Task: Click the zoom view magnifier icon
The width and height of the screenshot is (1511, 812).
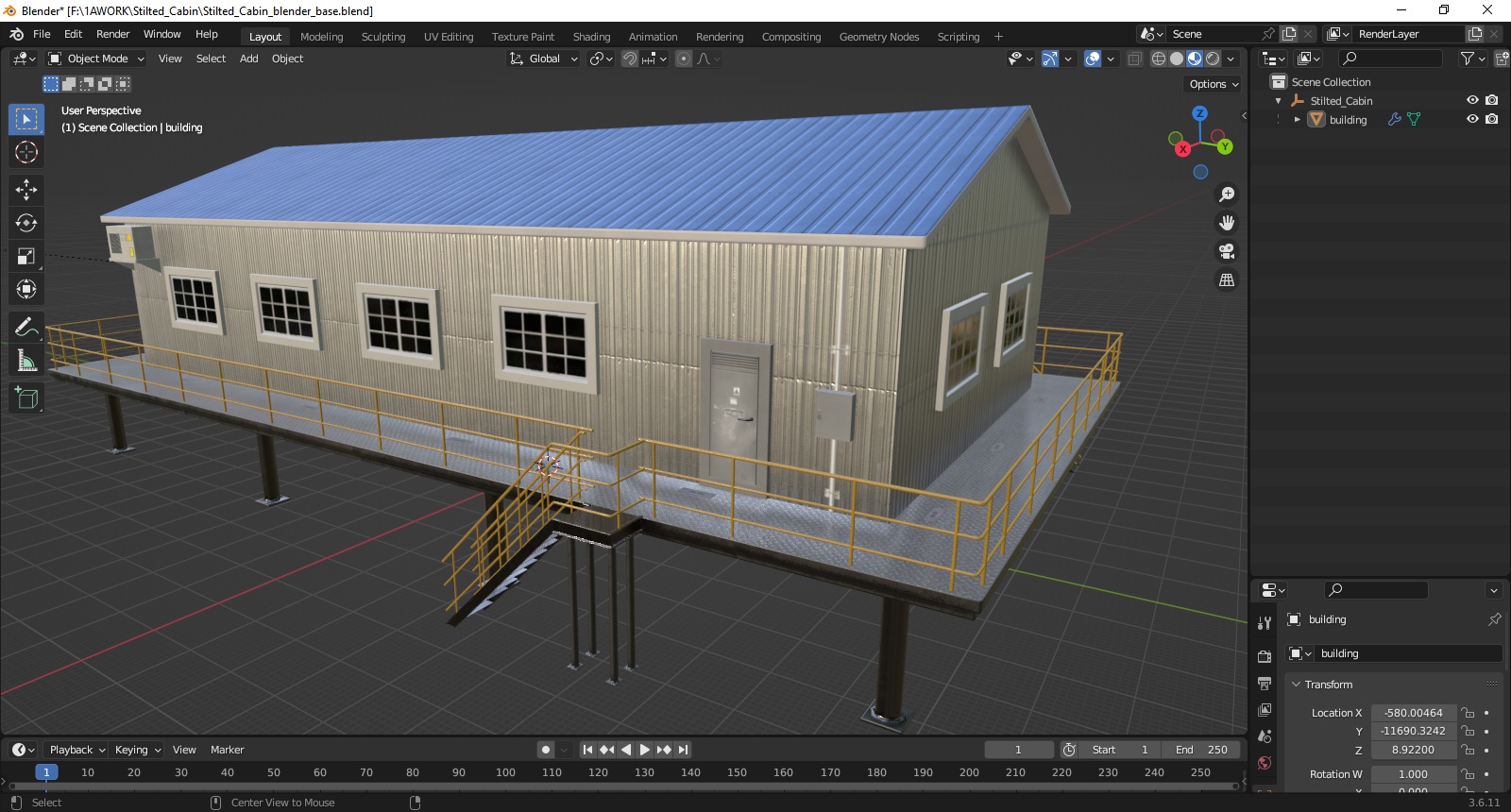Action: point(1227,195)
